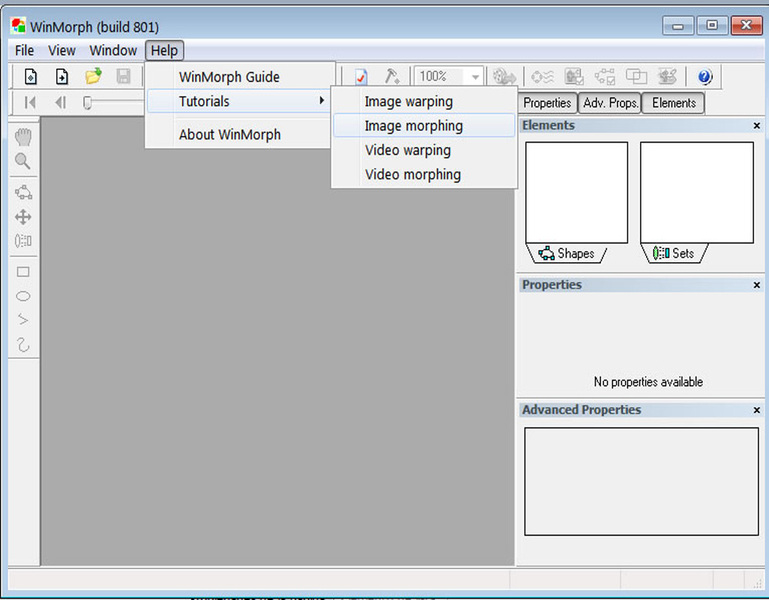The image size is (769, 600).
Task: Expand the Tutorials submenu
Action: [240, 101]
